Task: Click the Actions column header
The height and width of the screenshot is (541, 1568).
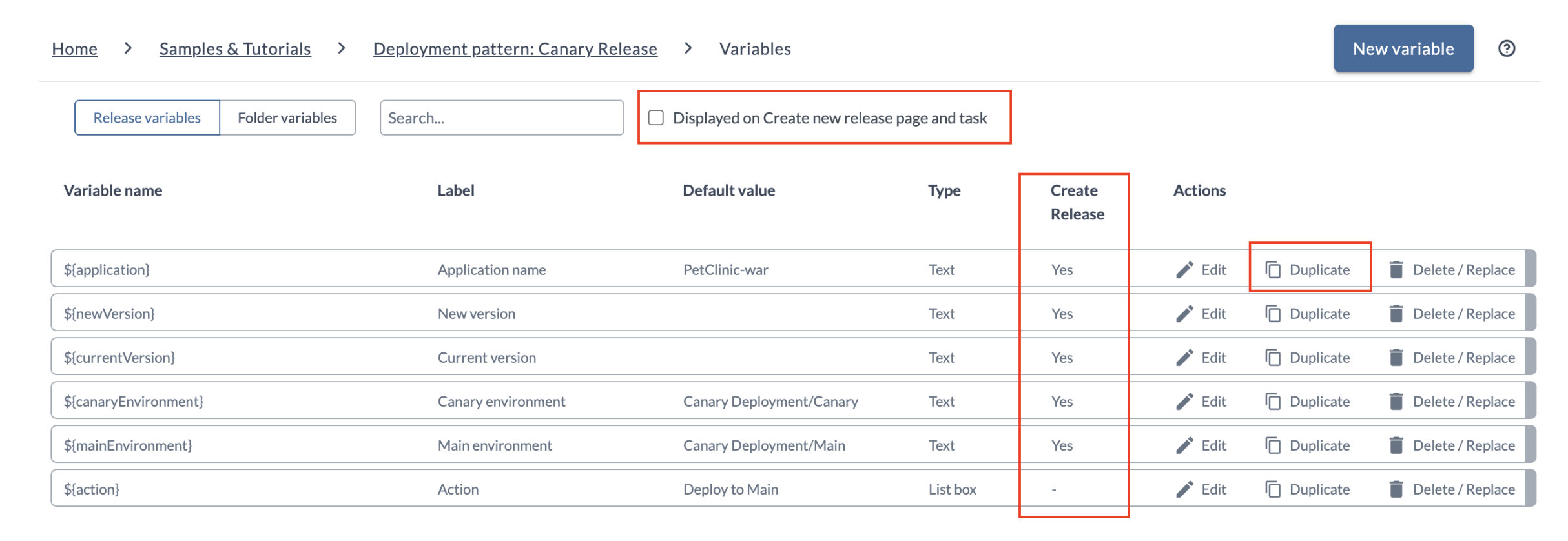Action: (1199, 190)
